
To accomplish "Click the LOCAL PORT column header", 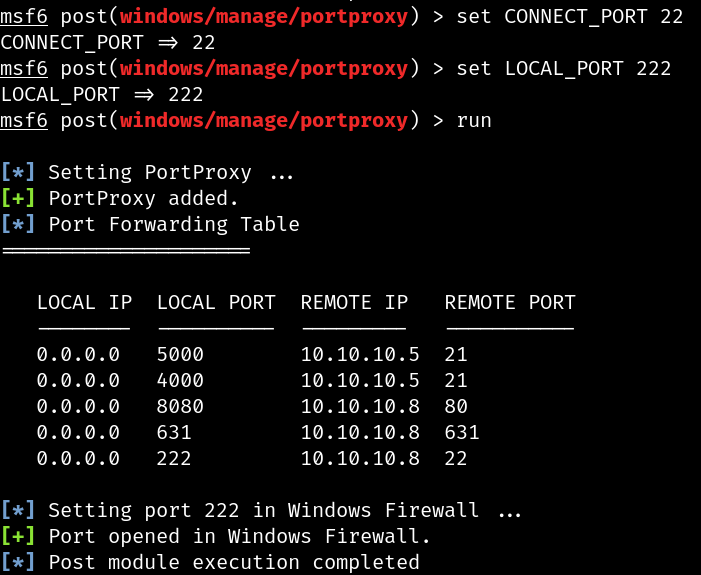I will 216,302.
